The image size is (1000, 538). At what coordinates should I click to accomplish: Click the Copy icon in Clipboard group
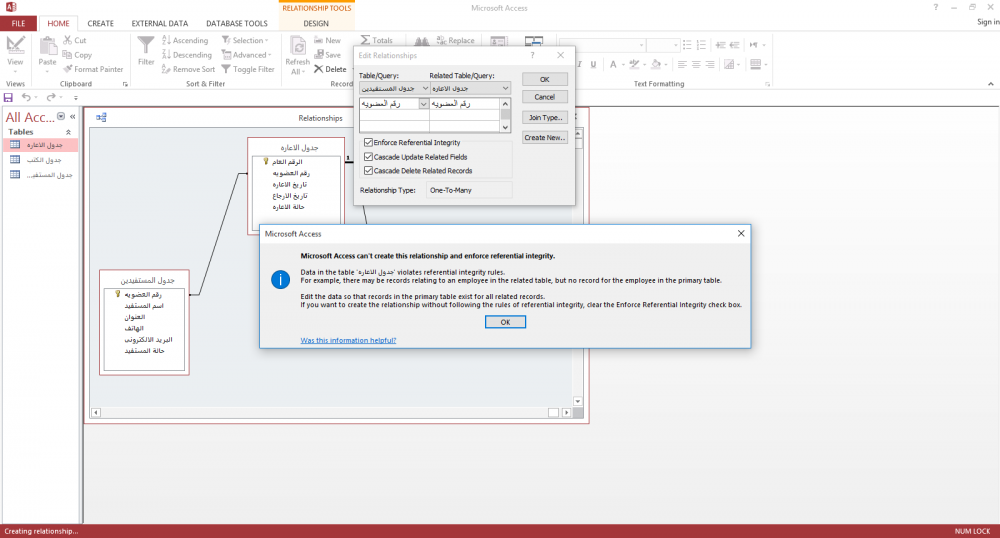67,55
